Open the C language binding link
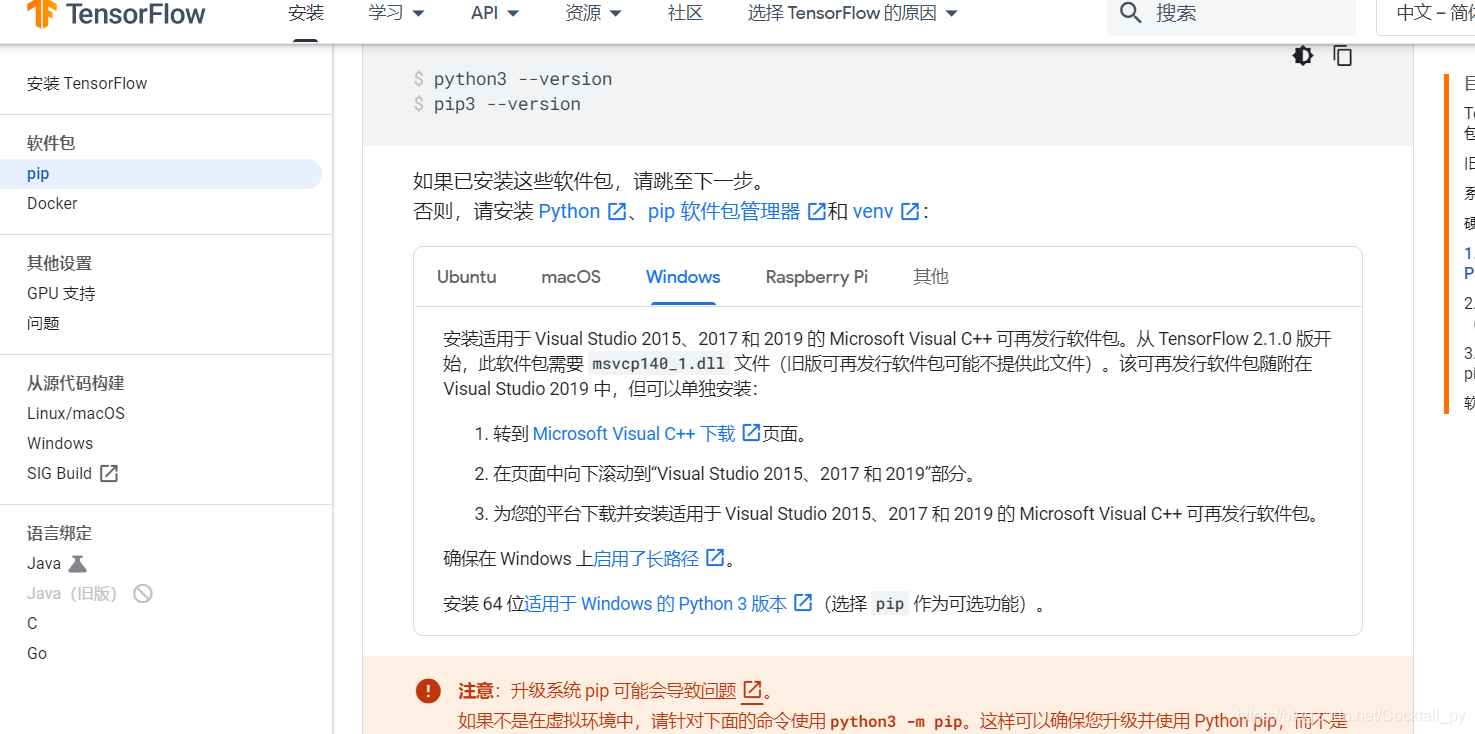This screenshot has height=734, width=1475. tap(32, 623)
